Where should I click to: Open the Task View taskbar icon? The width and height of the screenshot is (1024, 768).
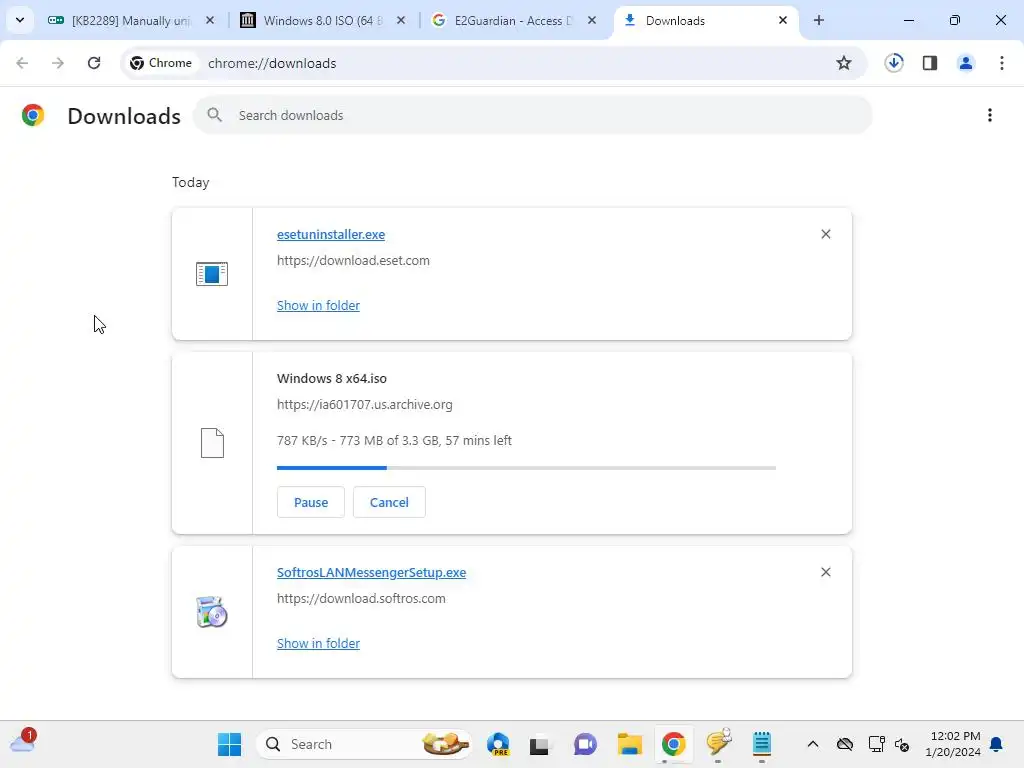pos(539,744)
